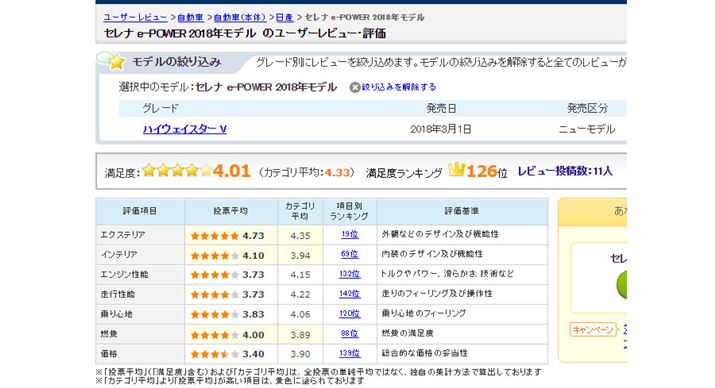Click the star icon beside モデルの絞り込み
Image resolution: width=715 pixels, height=388 pixels.
(117, 62)
